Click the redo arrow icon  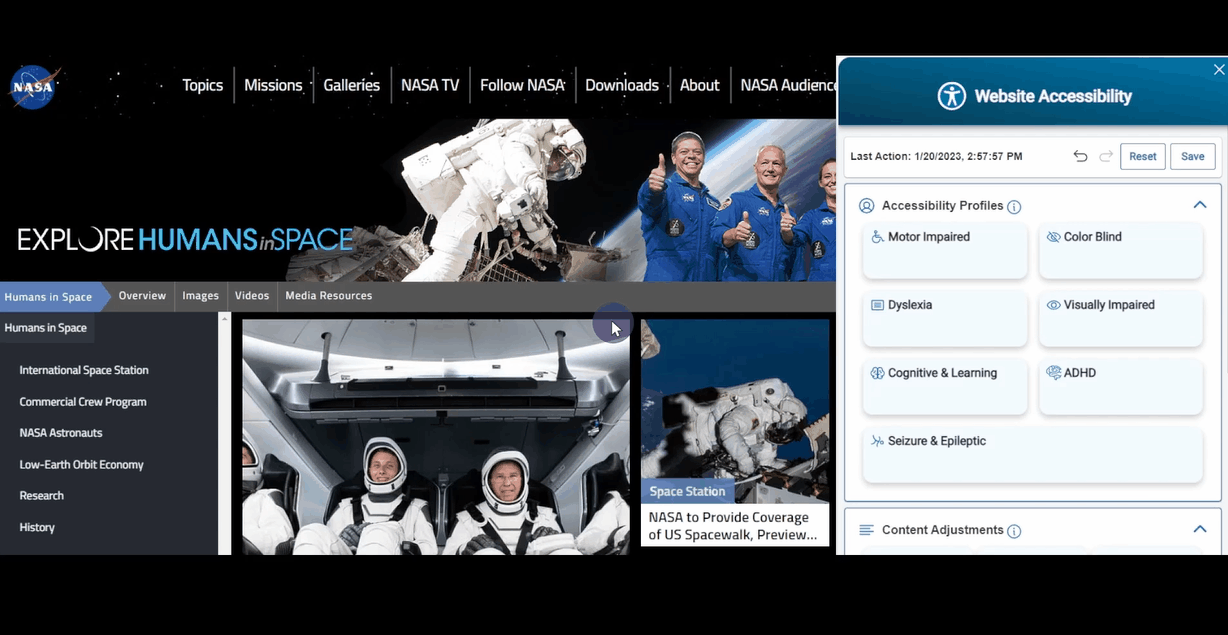[1105, 156]
